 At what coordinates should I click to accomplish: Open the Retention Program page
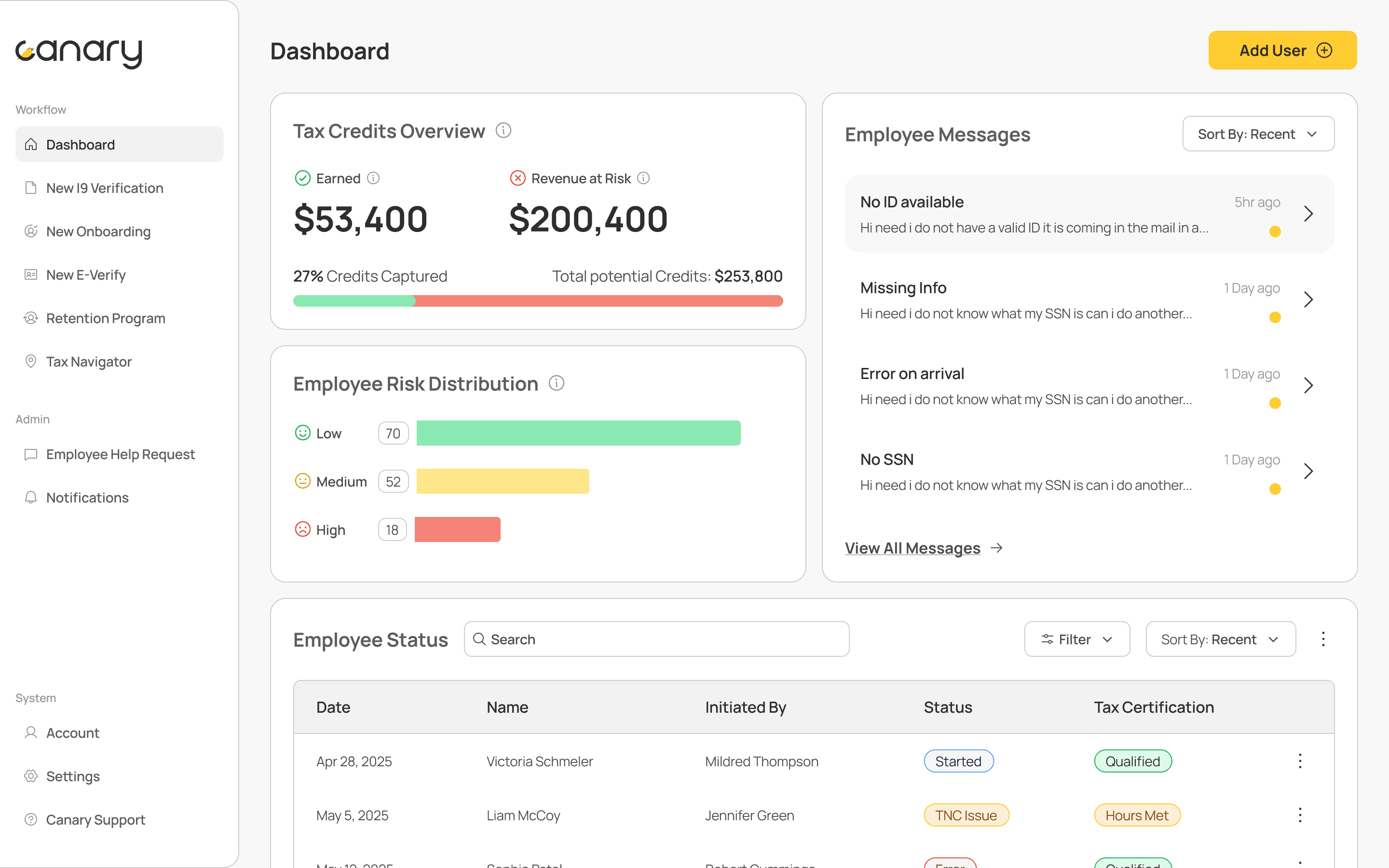(x=106, y=318)
